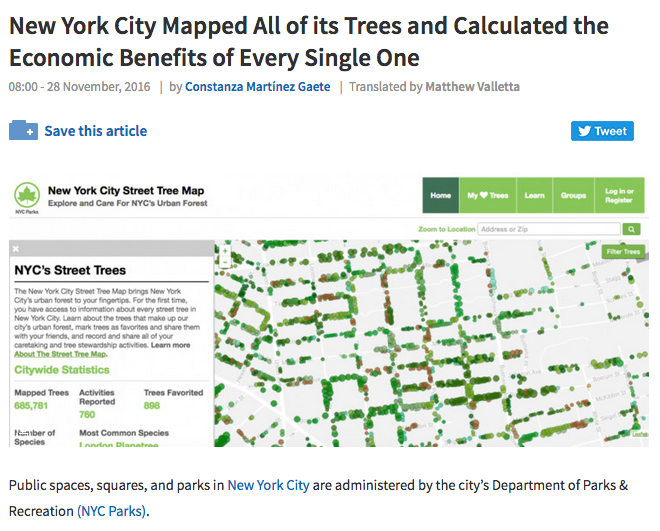The width and height of the screenshot is (660, 531).
Task: Click Log in or Register tab
Action: (619, 195)
